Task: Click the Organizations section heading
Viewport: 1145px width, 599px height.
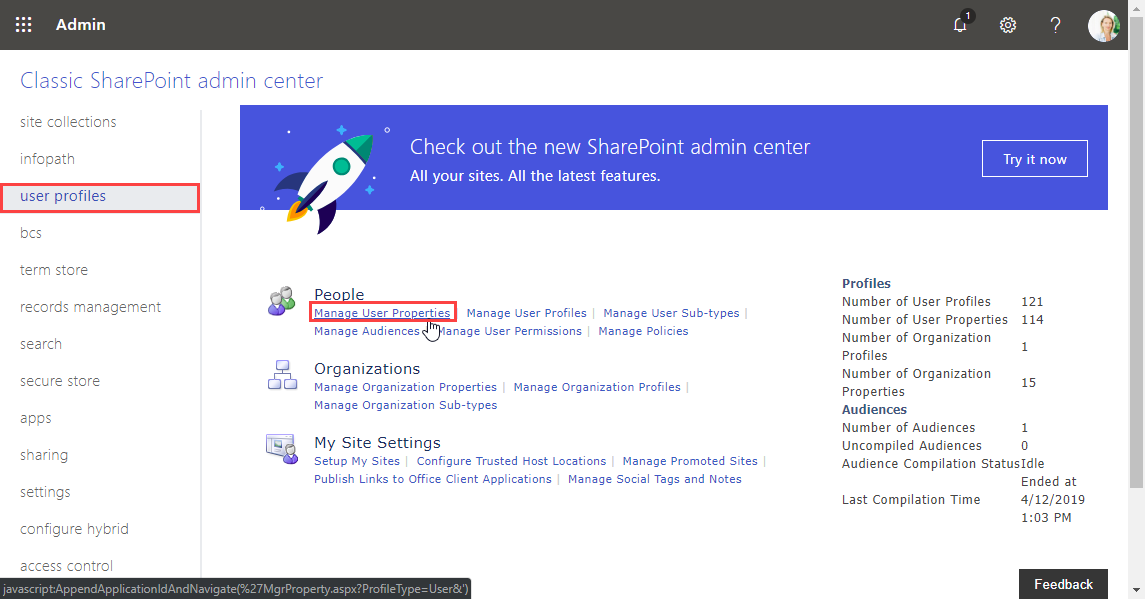Action: click(367, 369)
